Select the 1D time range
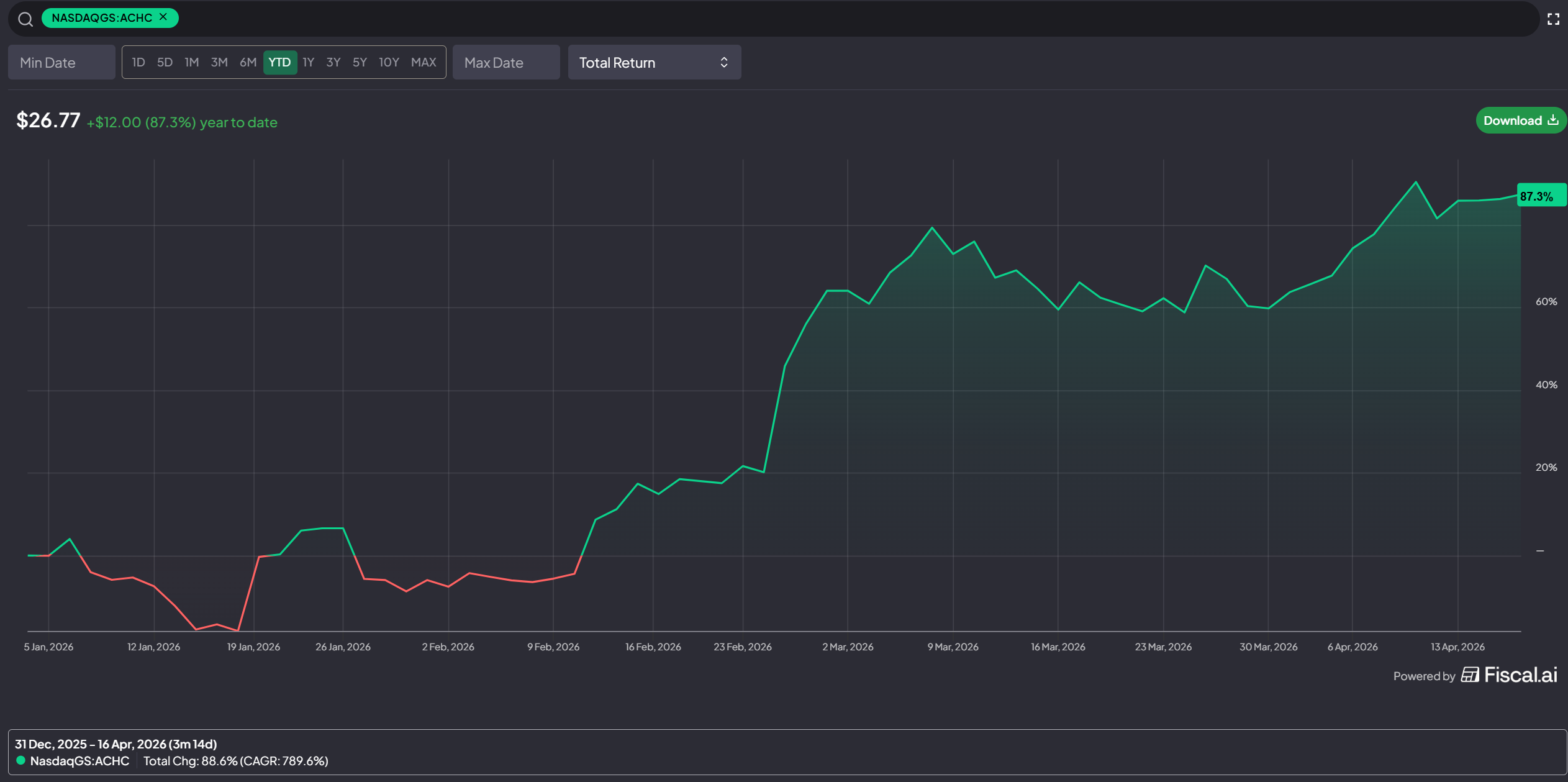This screenshot has height=782, width=1568. coord(138,62)
